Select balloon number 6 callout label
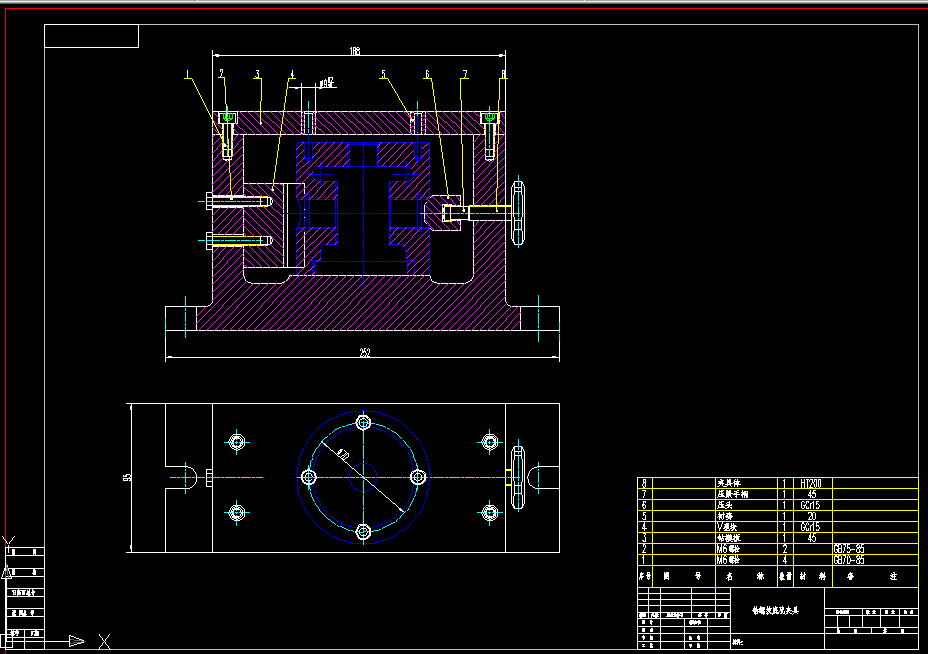This screenshot has width=928, height=654. [x=427, y=75]
